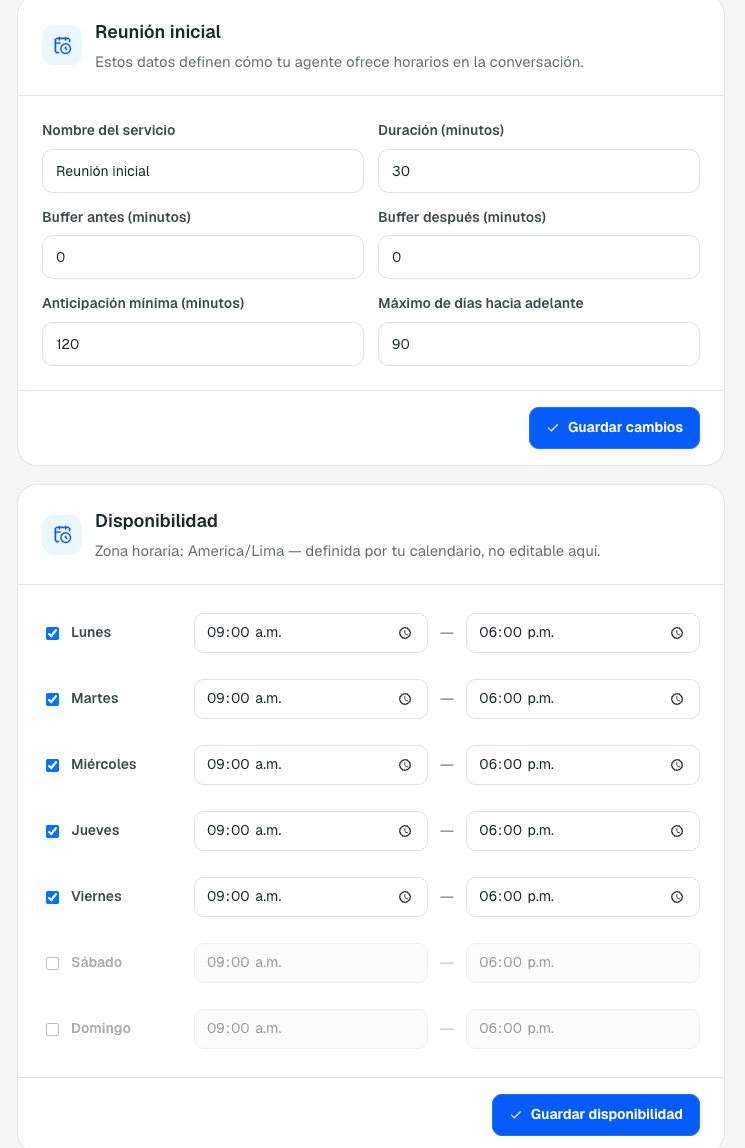Click the Disponibilidad section heading
The width and height of the screenshot is (745, 1148).
[157, 521]
